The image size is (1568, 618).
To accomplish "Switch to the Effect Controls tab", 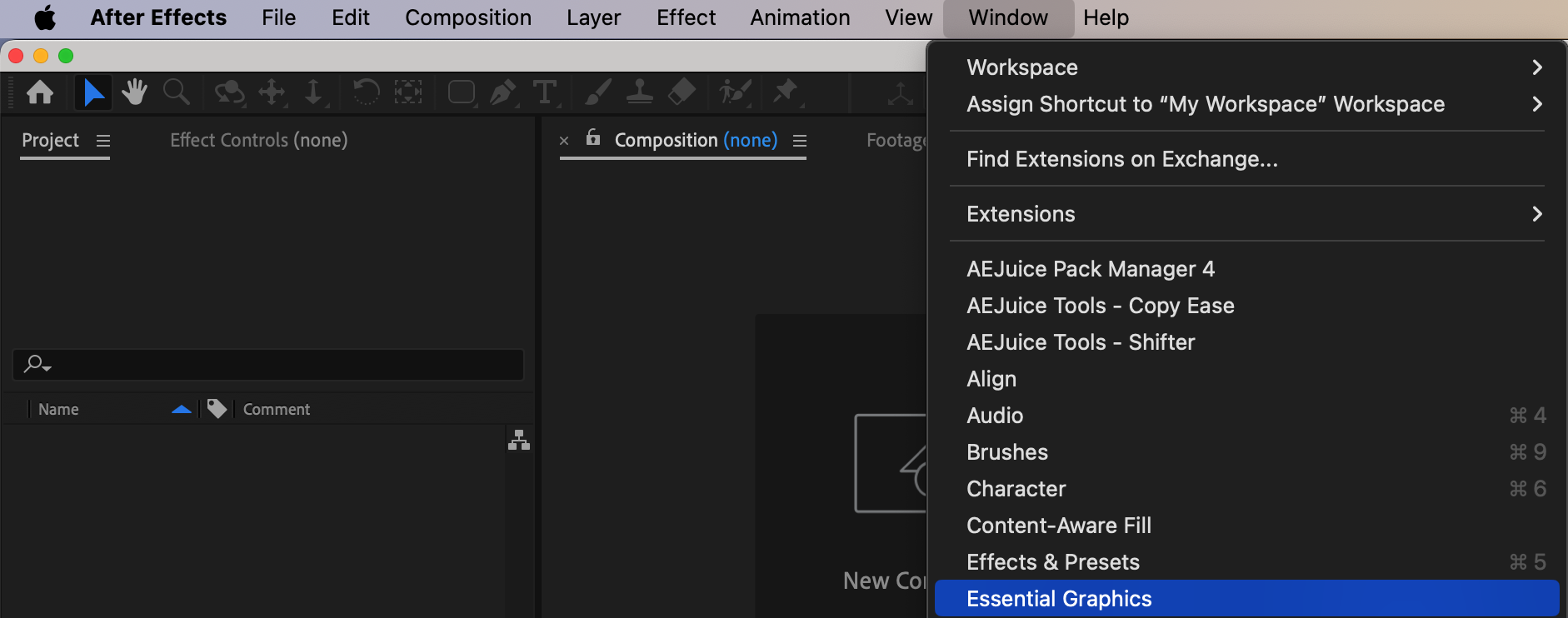I will (x=258, y=140).
